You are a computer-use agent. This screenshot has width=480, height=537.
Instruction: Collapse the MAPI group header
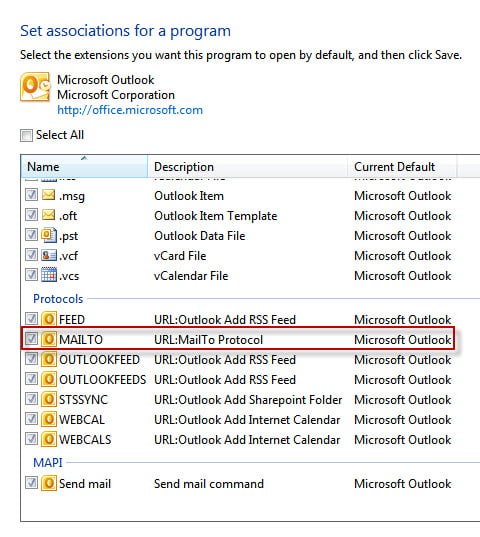[x=48, y=463]
